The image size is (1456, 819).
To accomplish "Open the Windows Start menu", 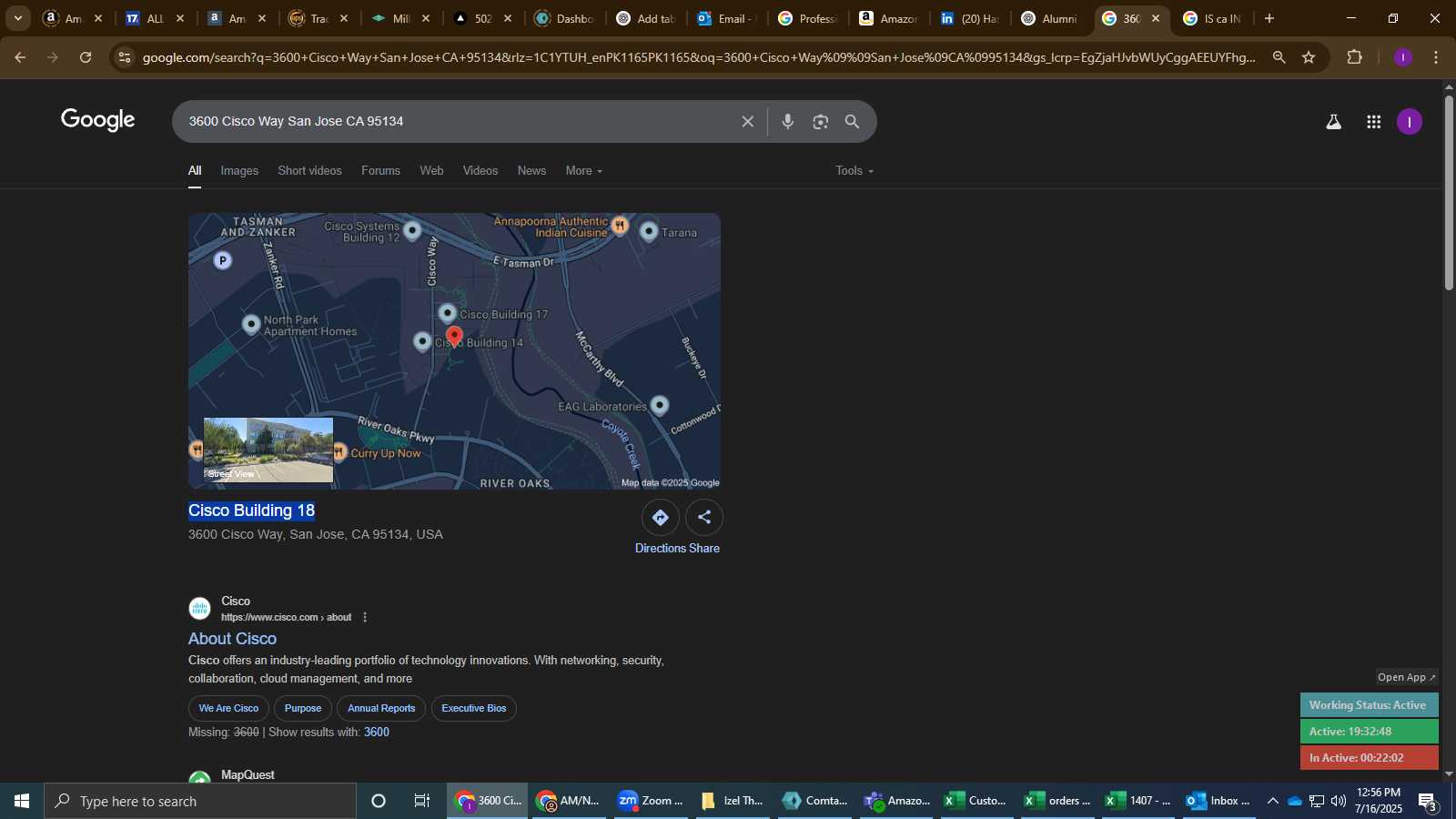I will 22,801.
